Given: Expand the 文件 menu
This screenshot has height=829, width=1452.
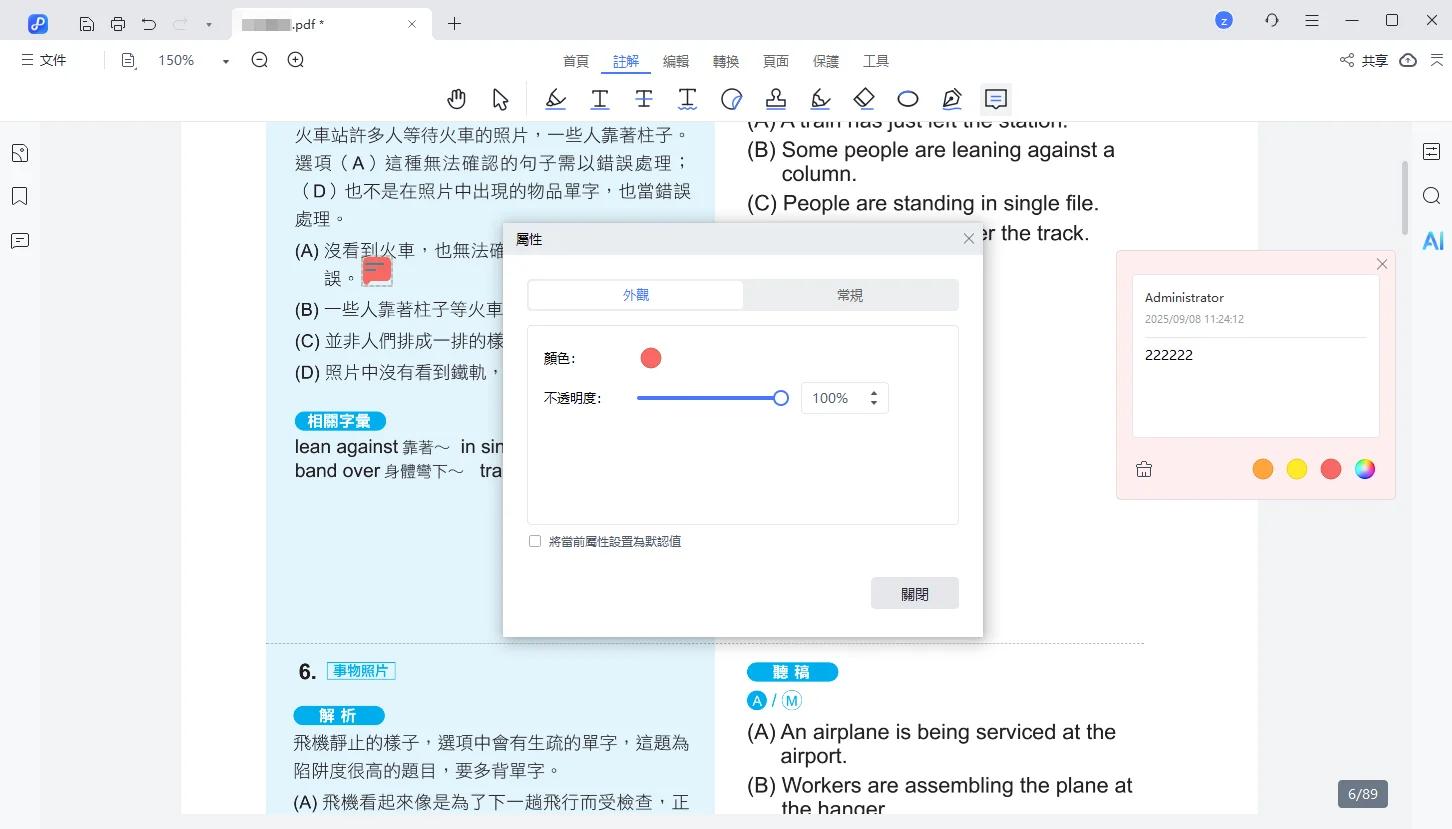Looking at the screenshot, I should 44,60.
